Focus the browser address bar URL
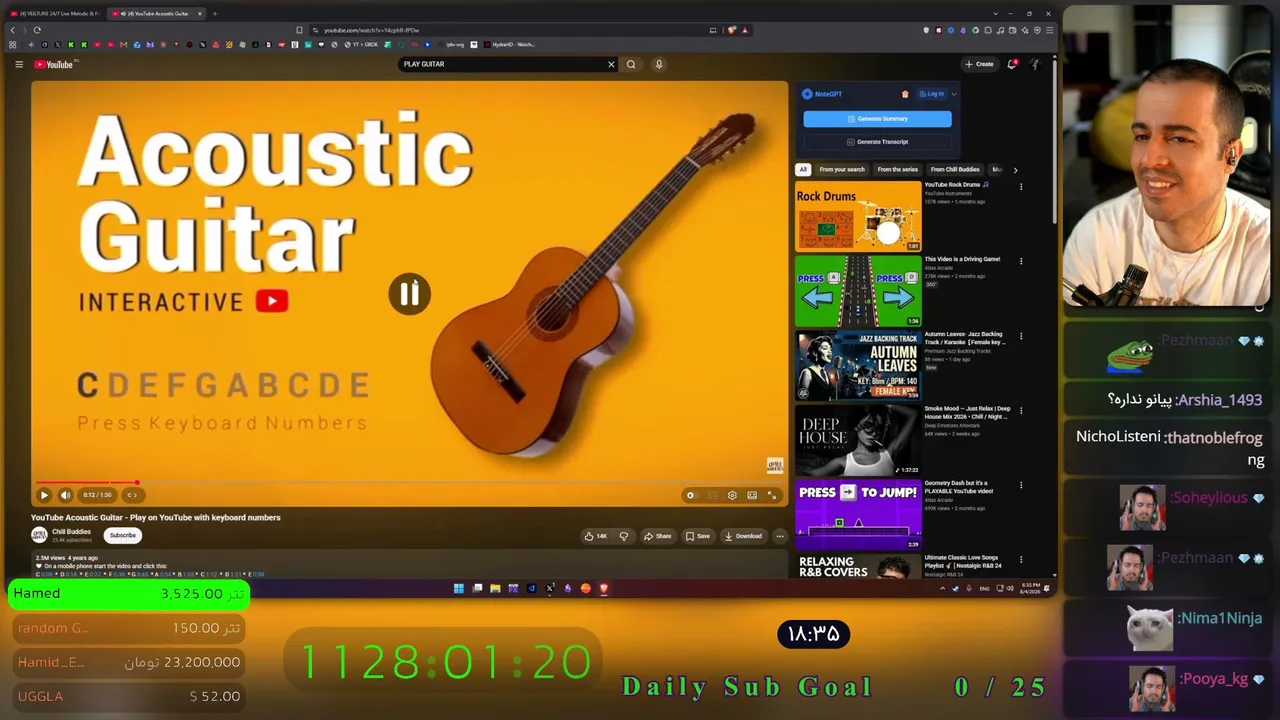 510,30
